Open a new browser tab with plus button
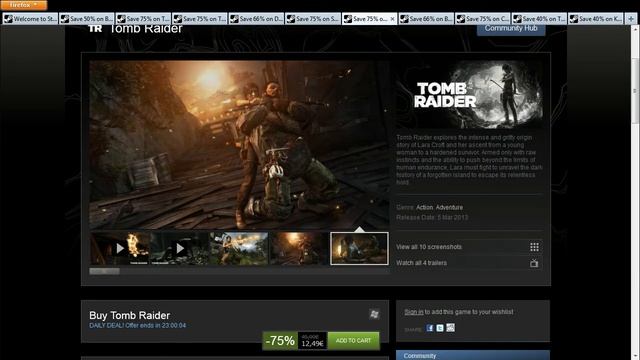Image resolution: width=640 pixels, height=360 pixels. pos(631,19)
